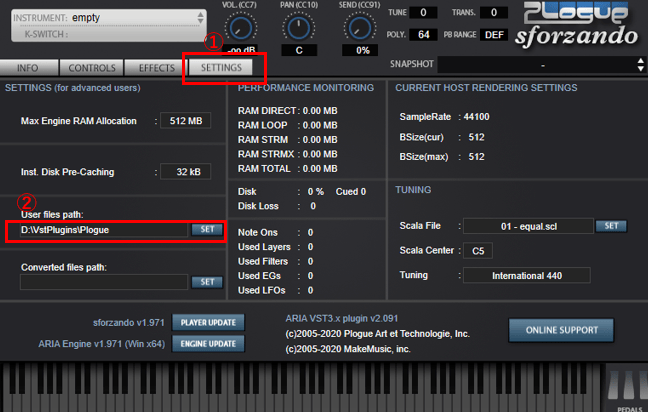648x412 pixels.
Task: Click the TUNE value field
Action: click(x=423, y=12)
